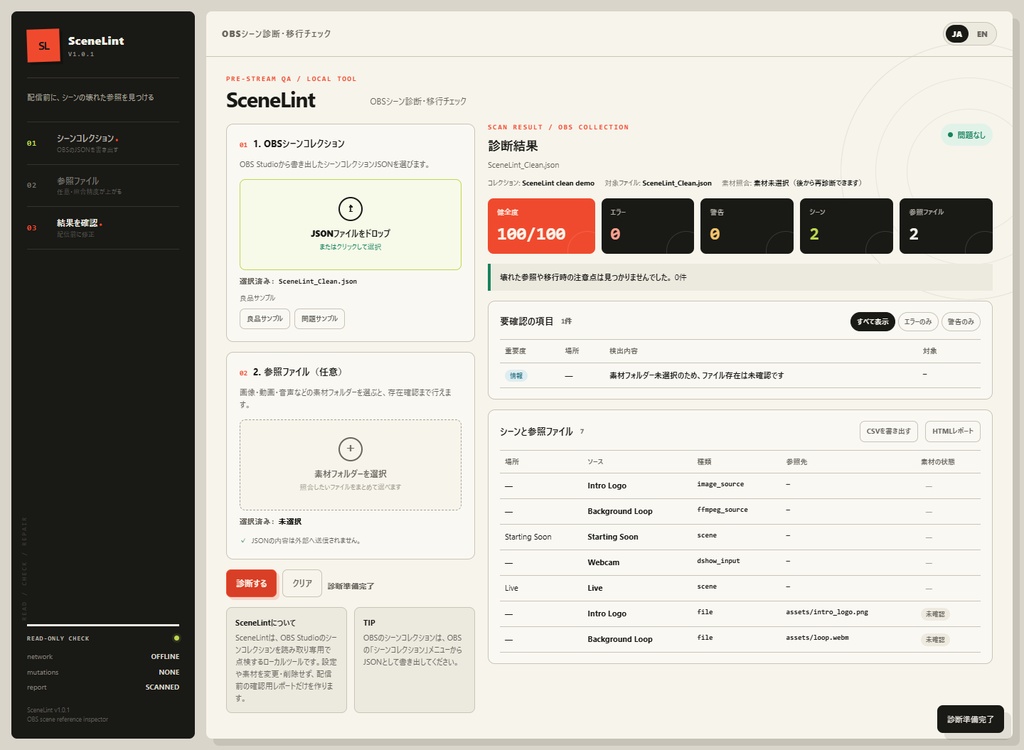Viewport: 1024px width, 750px height.
Task: Click the 診断準備完了 toast at bottom right
Action: [x=970, y=719]
